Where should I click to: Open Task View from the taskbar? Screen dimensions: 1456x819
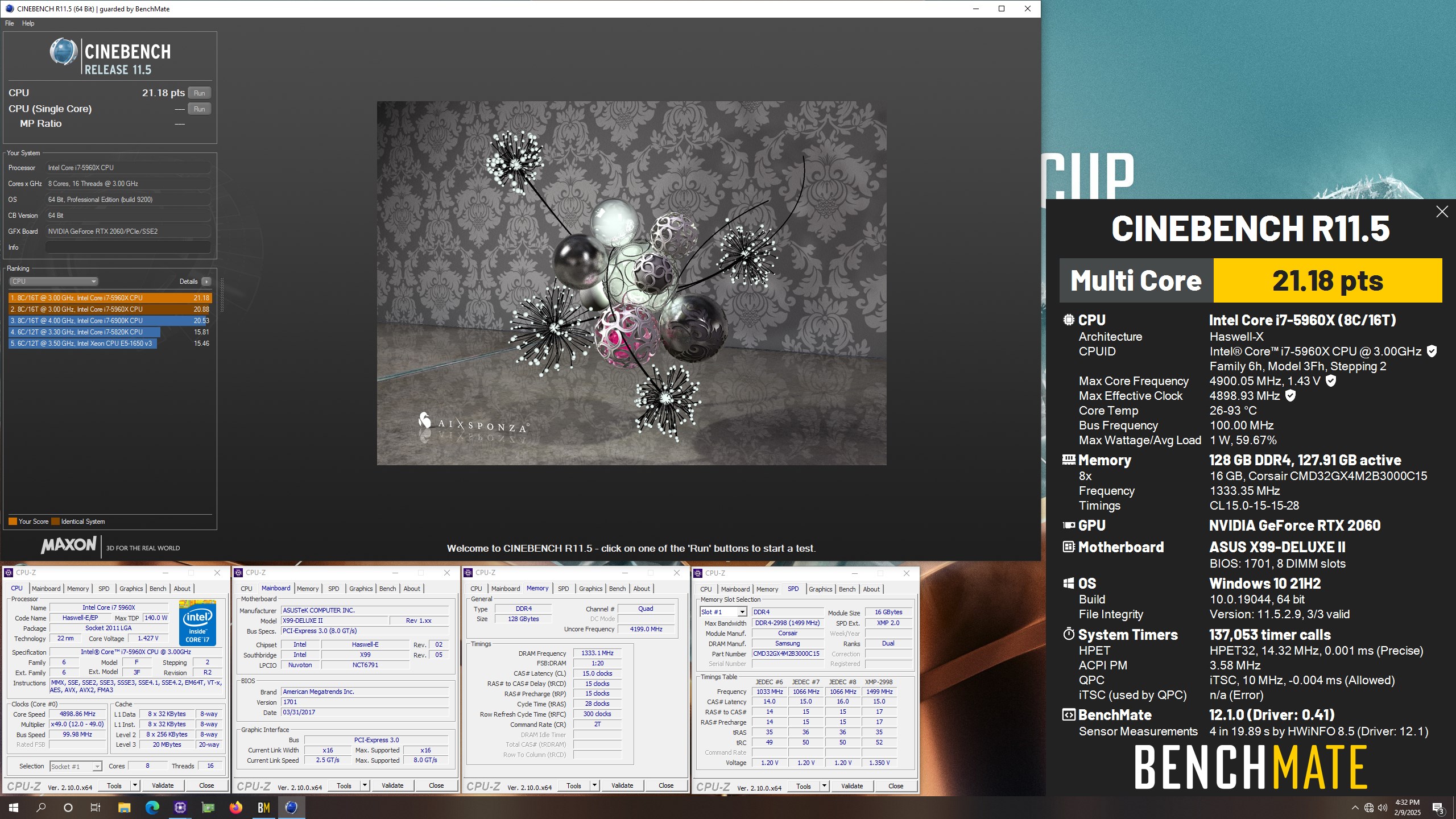point(96,807)
